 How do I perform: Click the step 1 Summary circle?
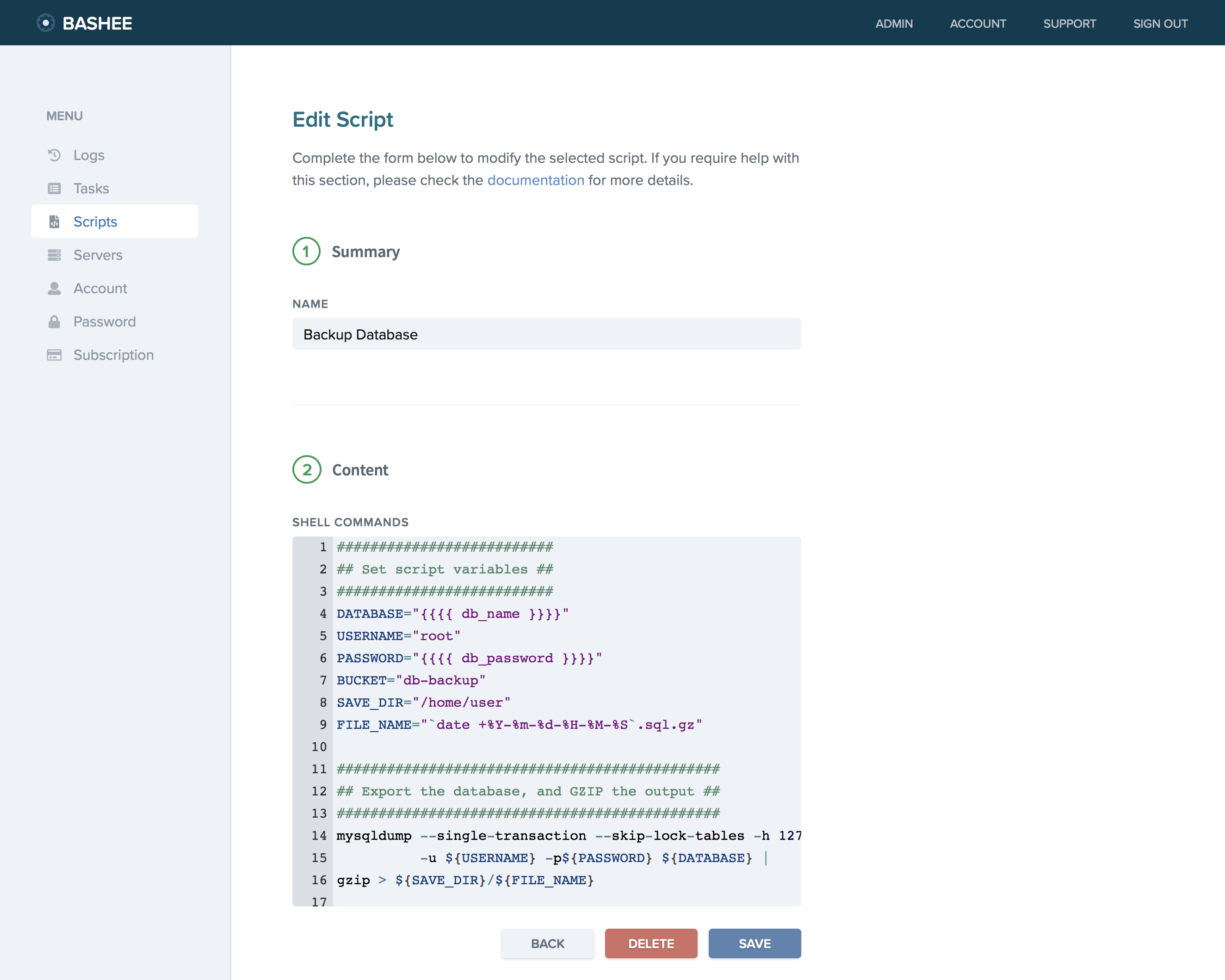point(306,252)
